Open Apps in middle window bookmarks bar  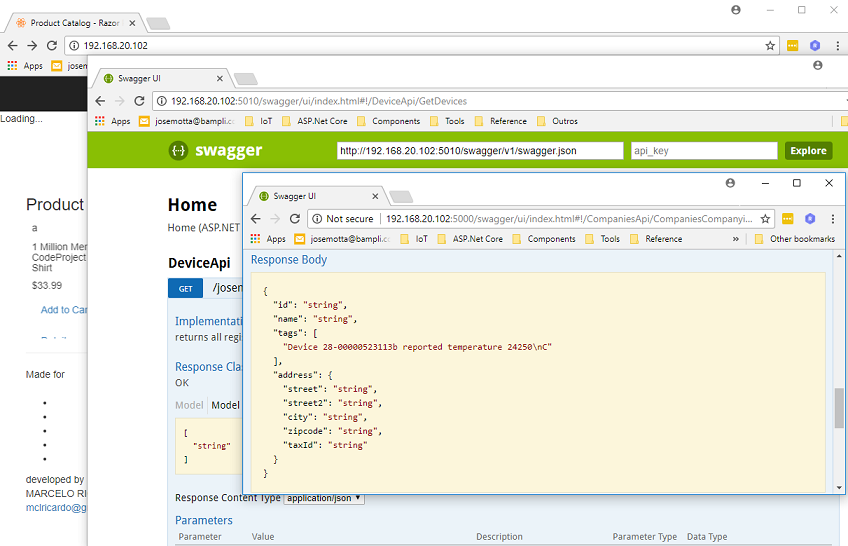(112, 121)
